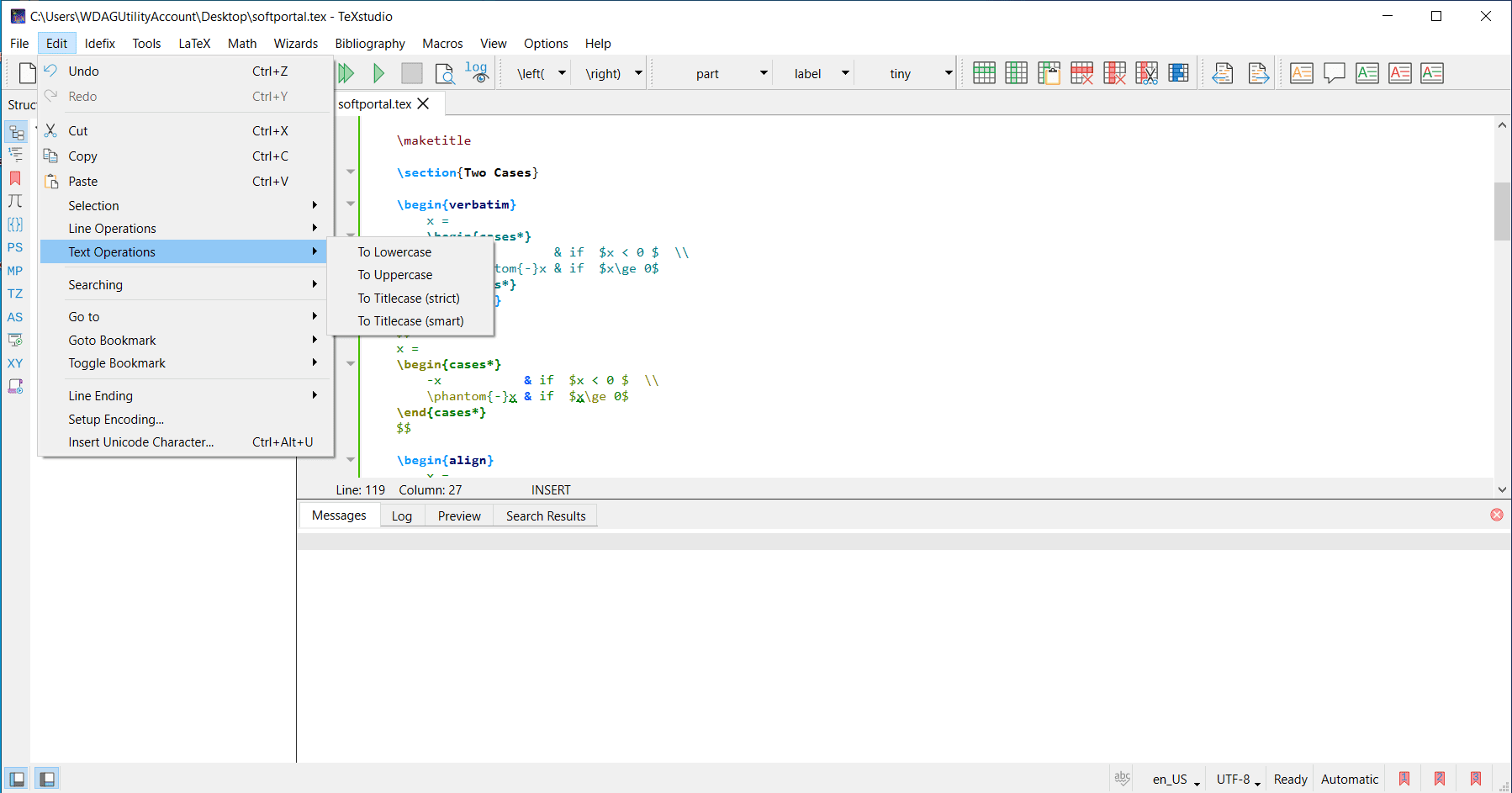Click the Stop compile square icon
The width and height of the screenshot is (1512, 793).
click(411, 74)
